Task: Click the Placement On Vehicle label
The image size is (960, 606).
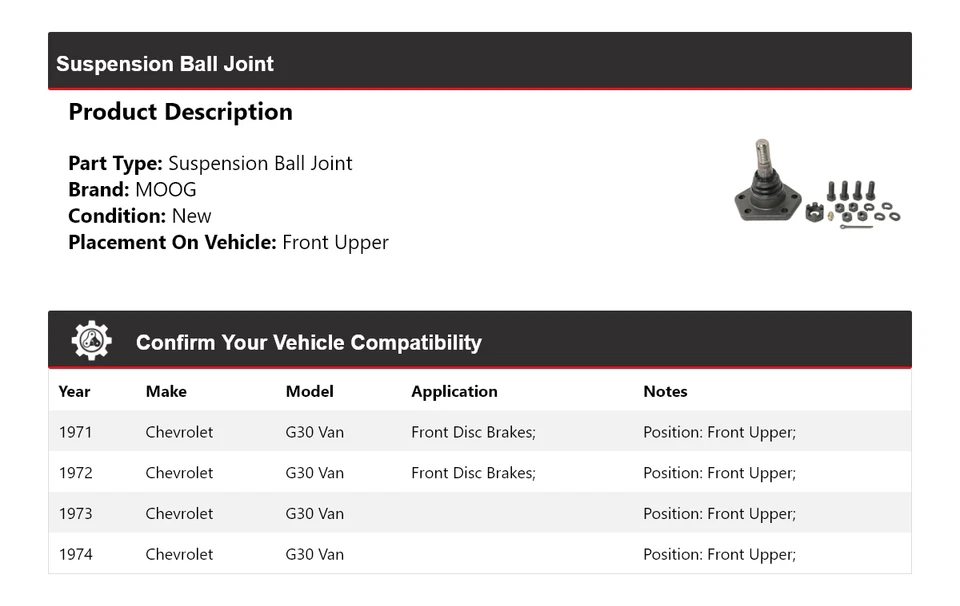Action: pyautogui.click(x=172, y=242)
